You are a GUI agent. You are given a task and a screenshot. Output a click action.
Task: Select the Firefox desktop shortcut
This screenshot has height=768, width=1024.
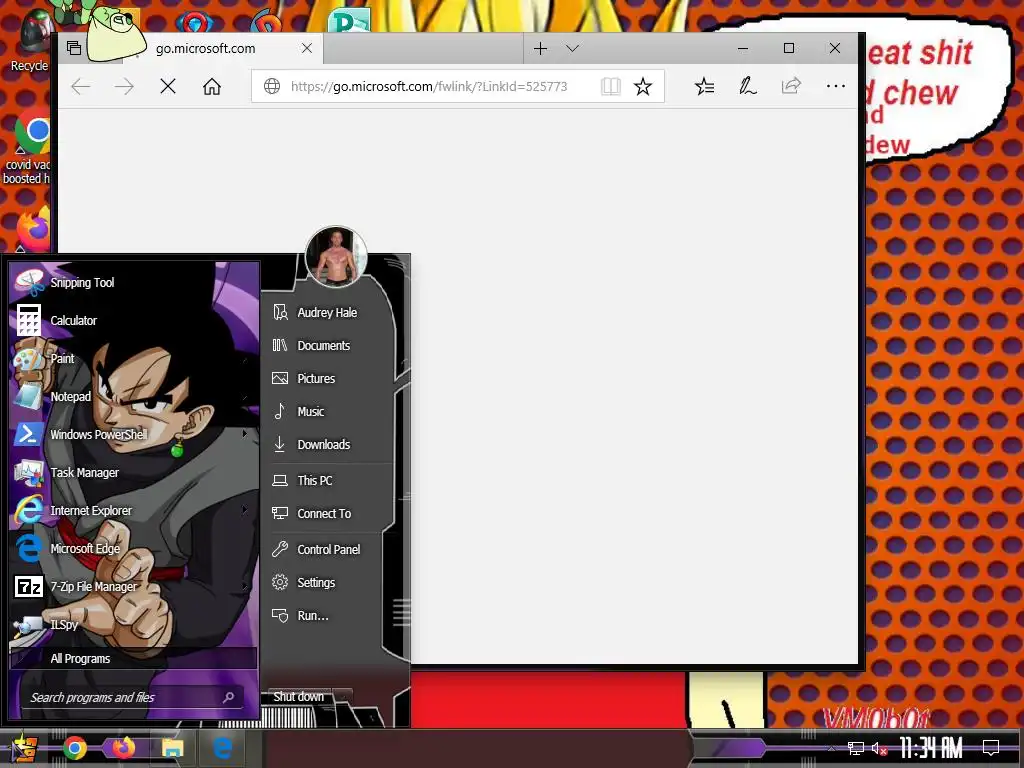33,230
